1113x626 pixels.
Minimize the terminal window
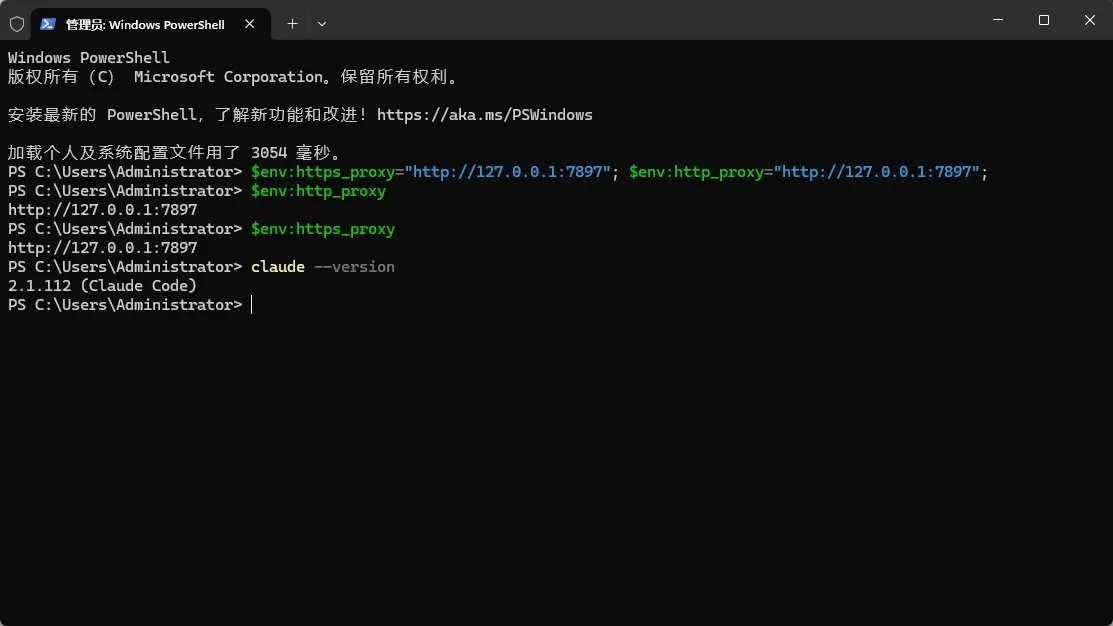[998, 20]
